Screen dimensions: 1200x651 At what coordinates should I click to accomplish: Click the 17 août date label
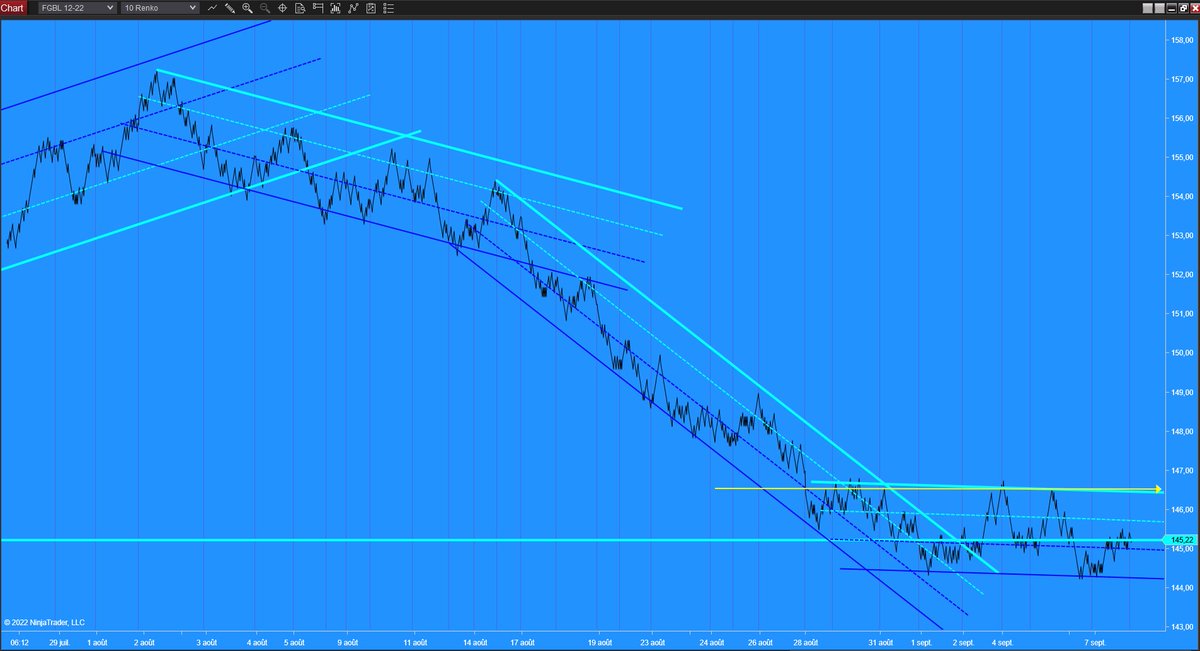pyautogui.click(x=523, y=642)
